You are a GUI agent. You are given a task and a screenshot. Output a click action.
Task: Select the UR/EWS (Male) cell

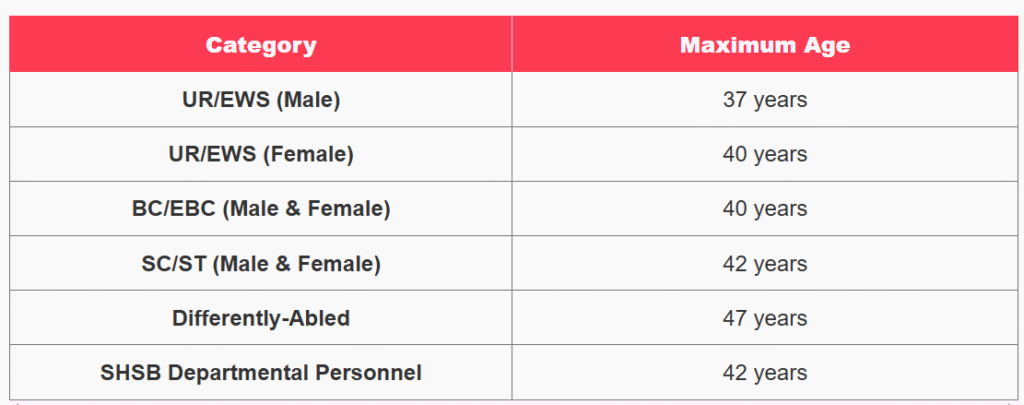[x=261, y=100]
